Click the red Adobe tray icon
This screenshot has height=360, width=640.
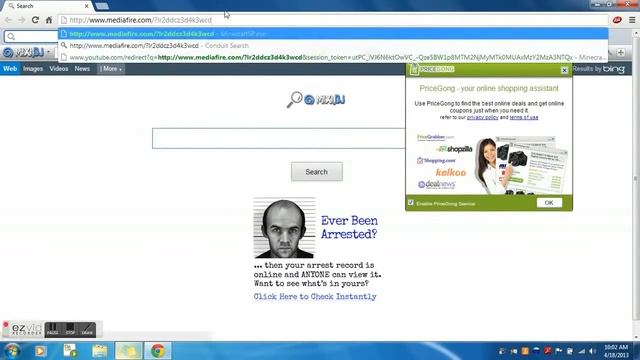pos(548,351)
